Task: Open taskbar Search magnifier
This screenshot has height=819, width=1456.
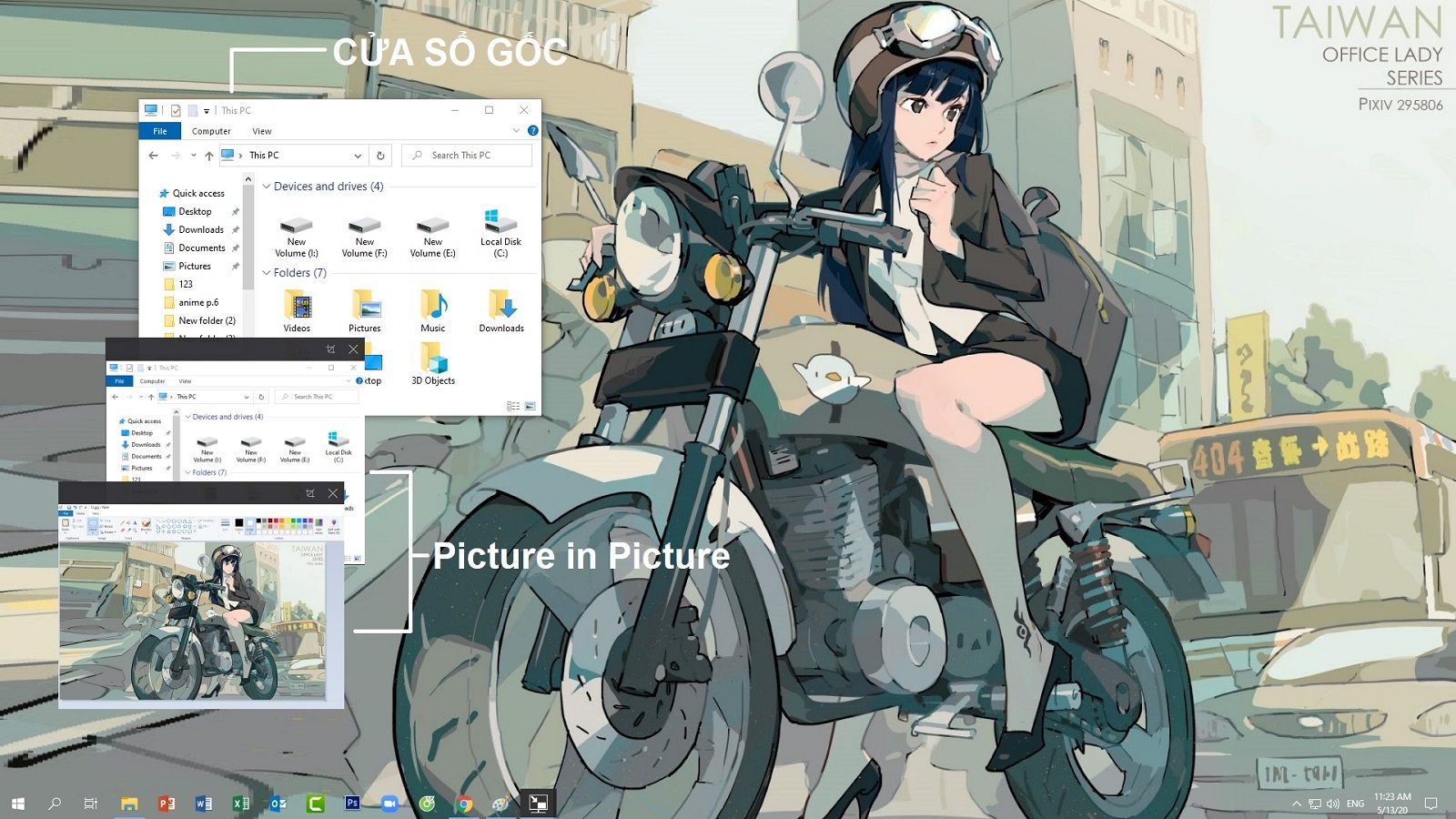Action: tap(55, 804)
